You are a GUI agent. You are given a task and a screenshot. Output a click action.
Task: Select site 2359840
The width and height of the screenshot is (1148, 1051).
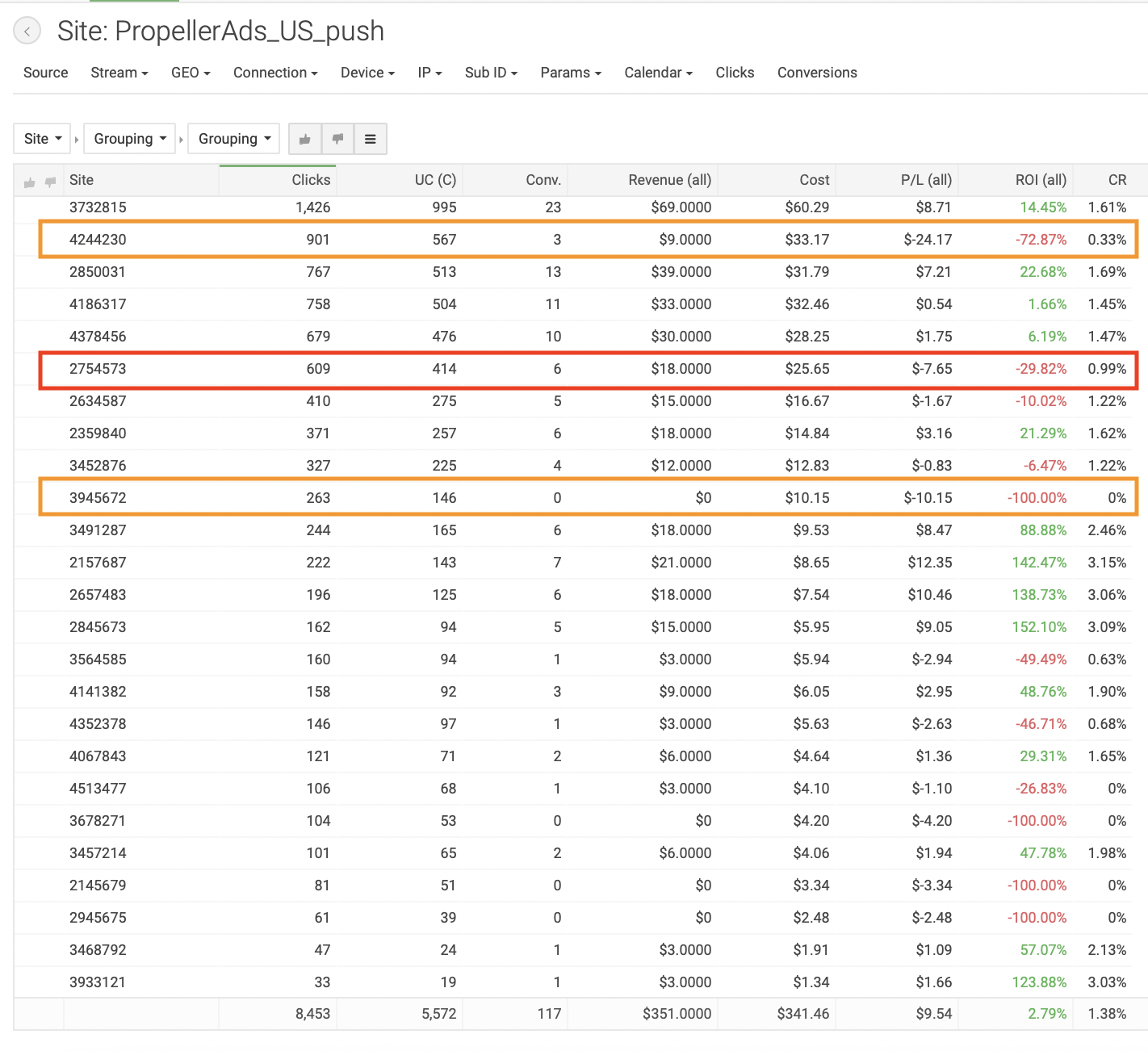click(98, 433)
